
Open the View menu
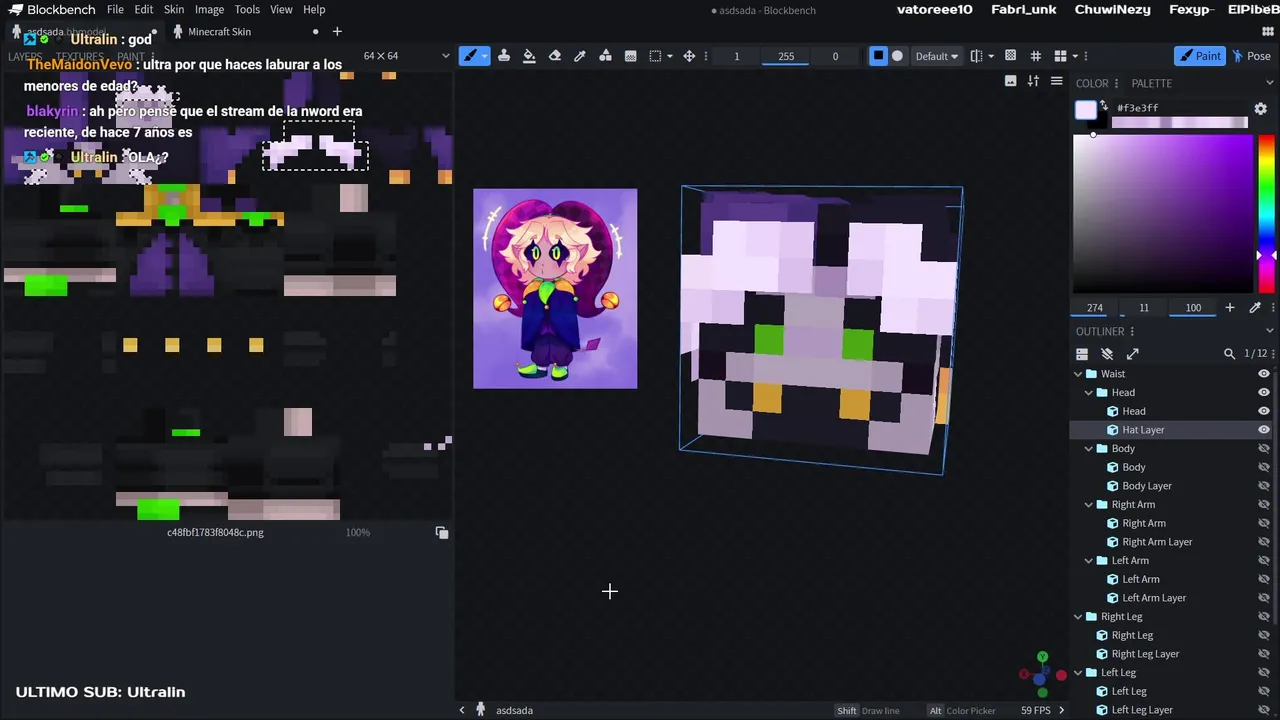(281, 9)
